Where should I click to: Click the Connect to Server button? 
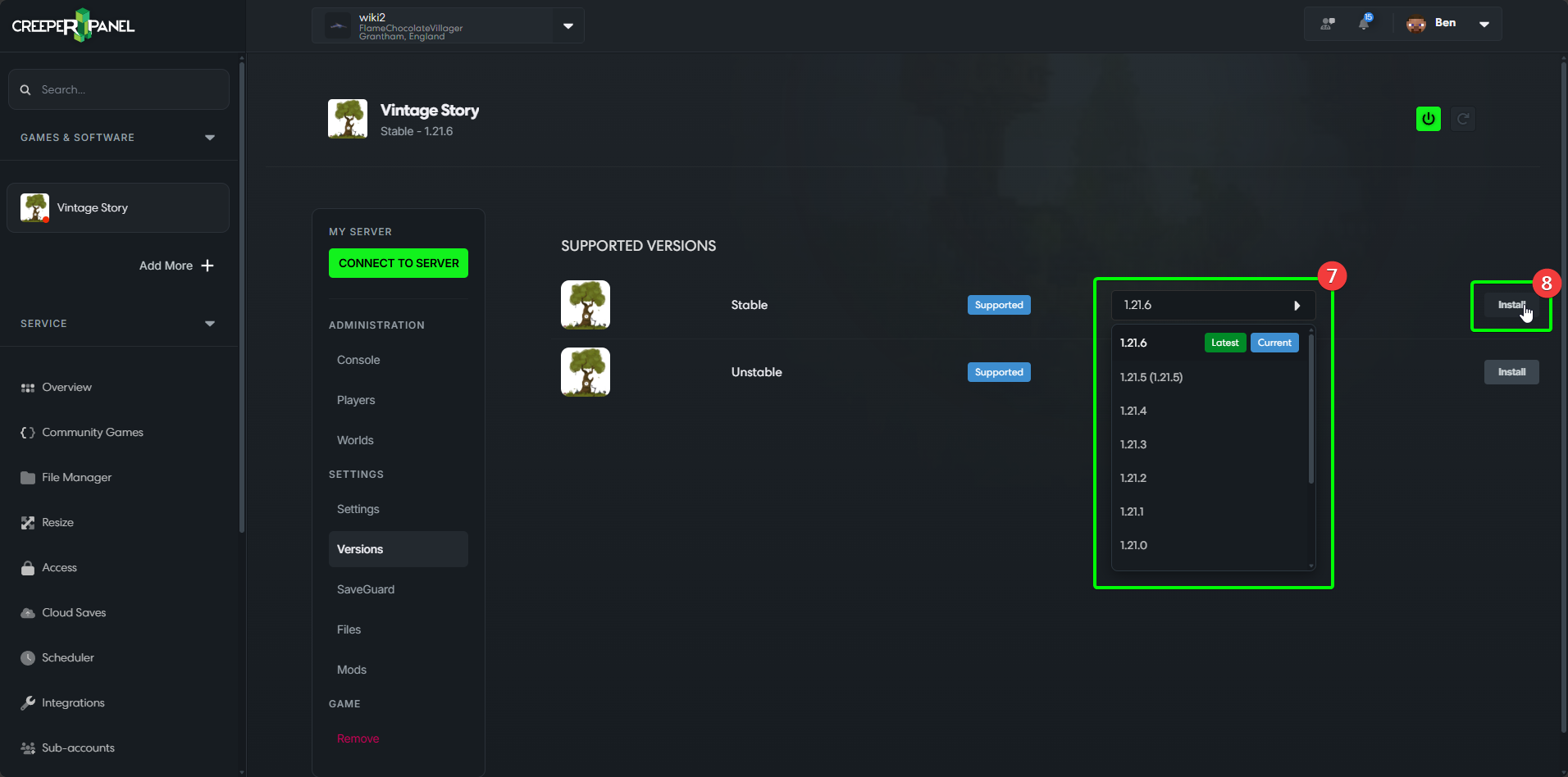click(399, 263)
